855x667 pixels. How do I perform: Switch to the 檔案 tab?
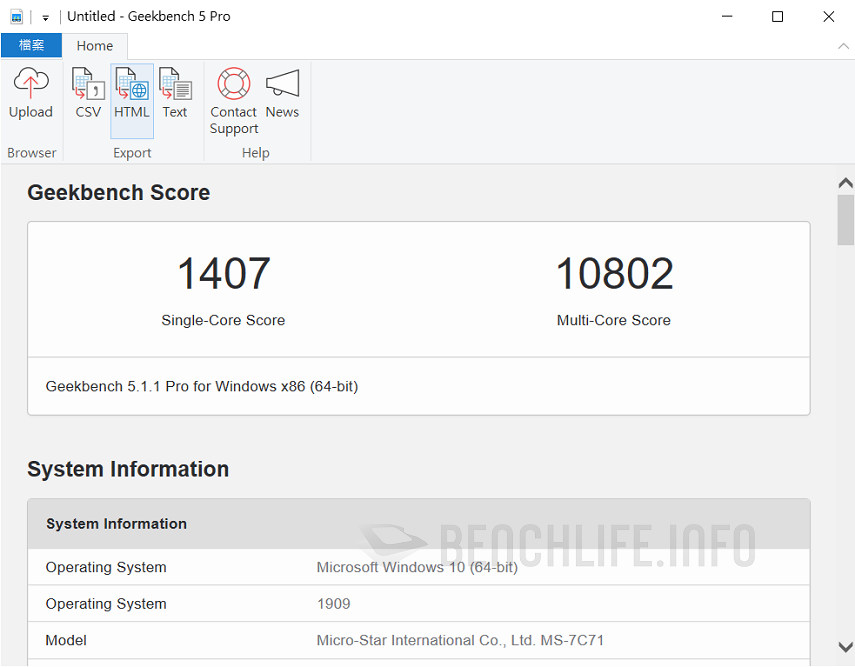[x=31, y=45]
